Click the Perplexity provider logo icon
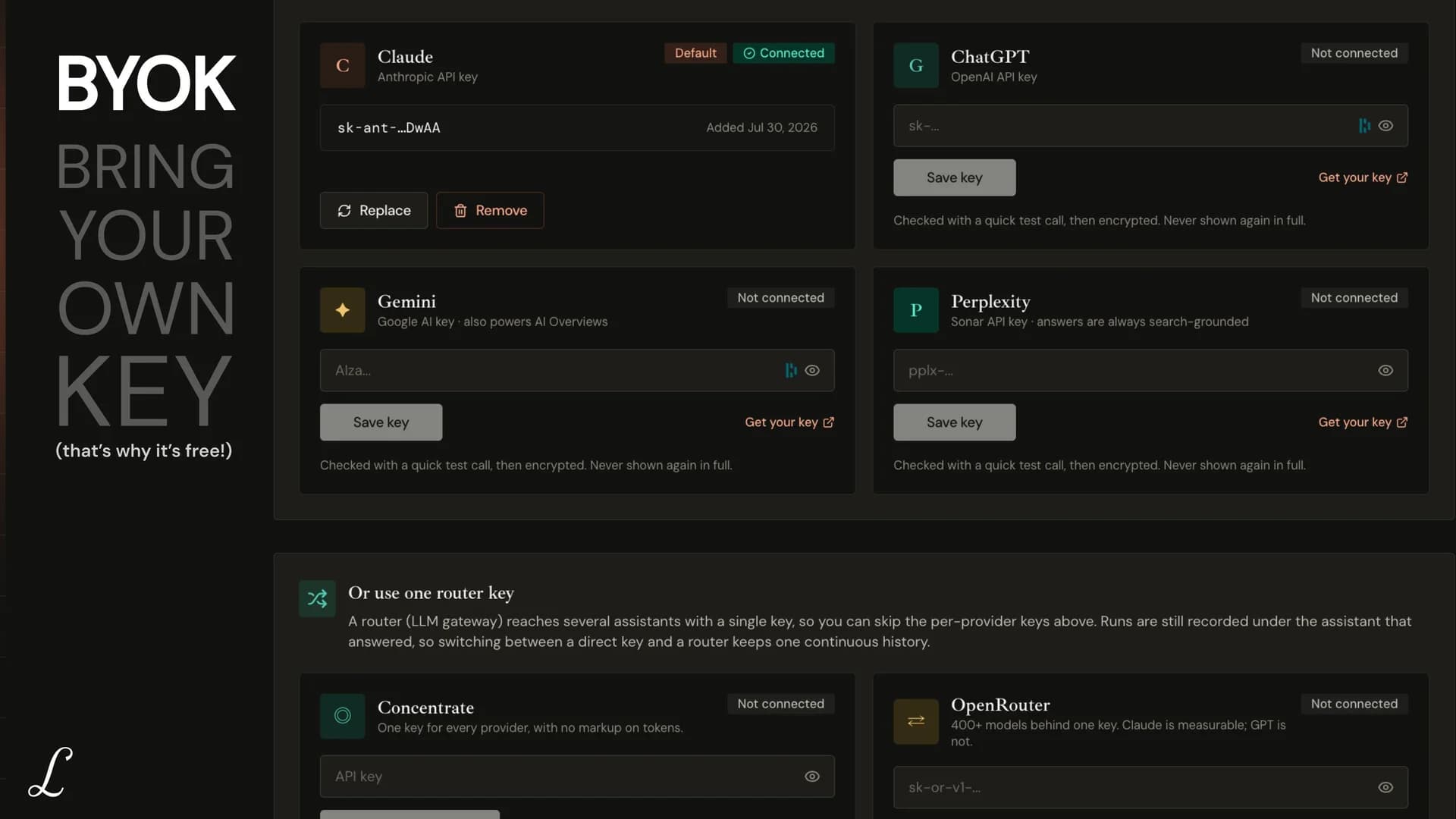Screen dimensions: 1456x819 pyautogui.click(x=916, y=310)
